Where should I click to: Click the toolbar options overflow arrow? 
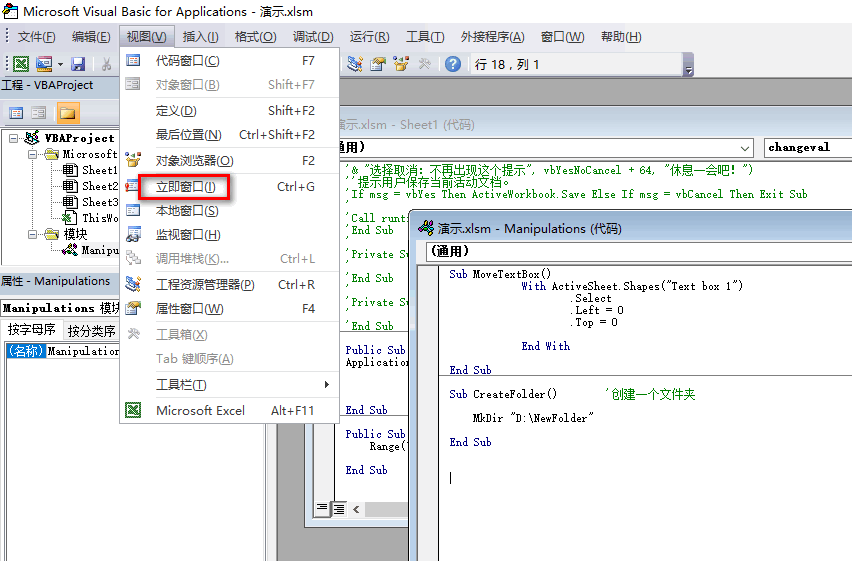(688, 65)
